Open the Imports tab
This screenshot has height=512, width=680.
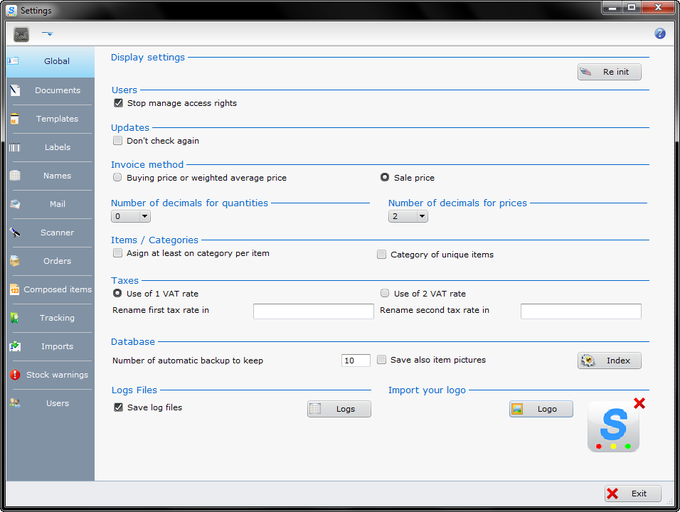click(x=51, y=346)
